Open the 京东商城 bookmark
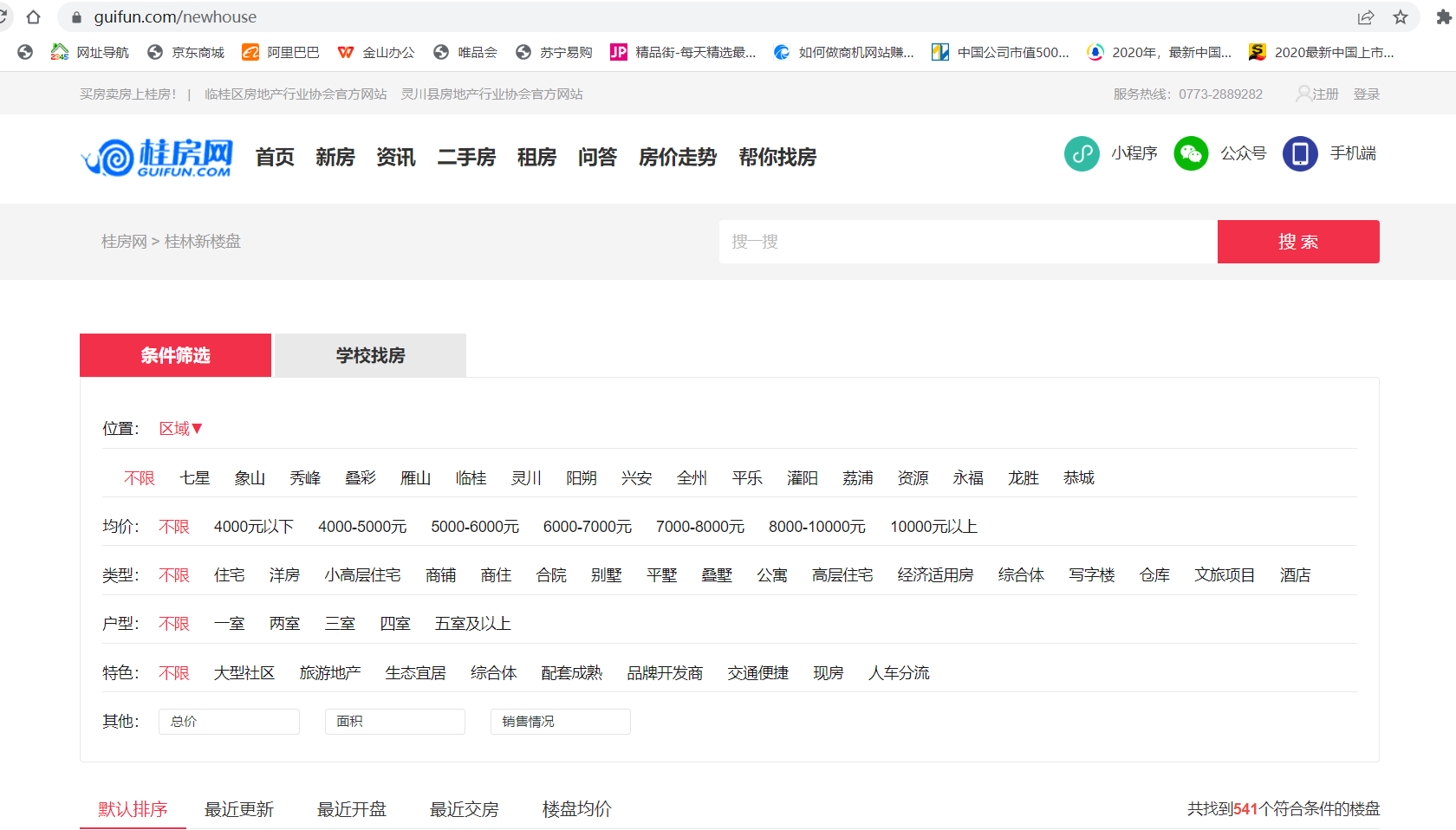Screen dimensions: 1456x830 (185, 53)
